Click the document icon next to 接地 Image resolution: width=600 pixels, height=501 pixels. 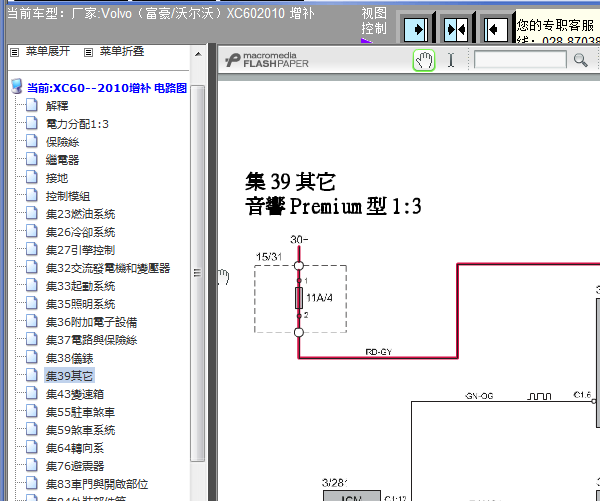[x=32, y=177]
